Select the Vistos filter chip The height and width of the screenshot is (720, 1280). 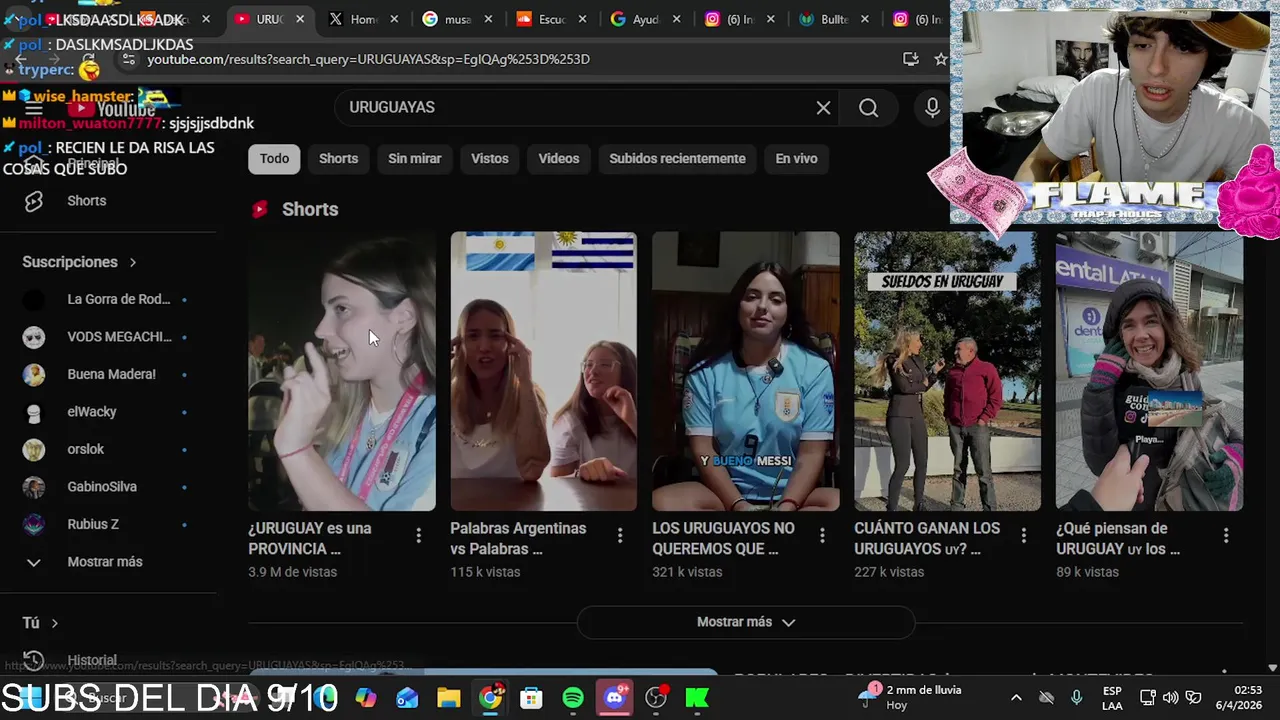tap(490, 158)
